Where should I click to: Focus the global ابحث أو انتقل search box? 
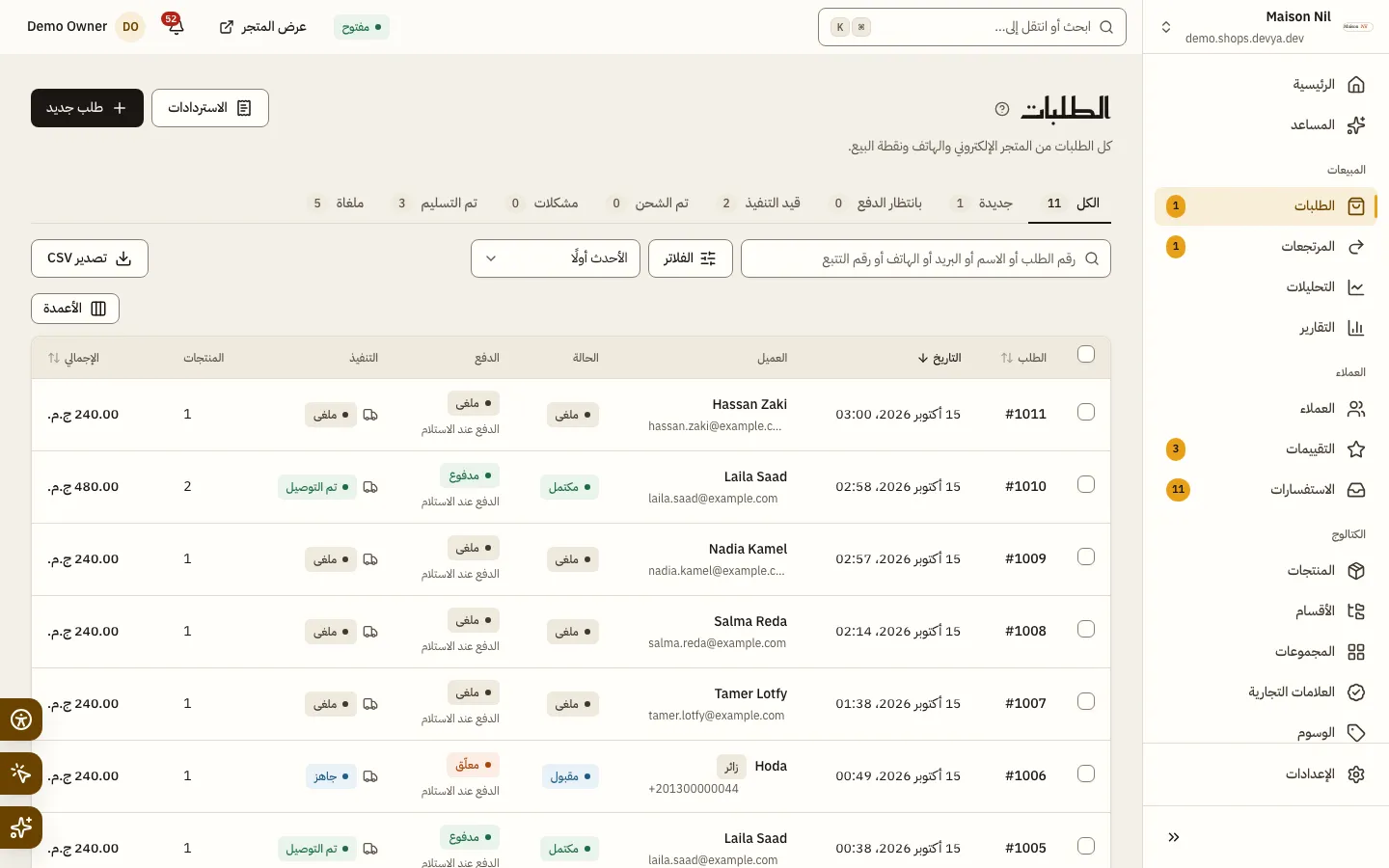click(972, 27)
